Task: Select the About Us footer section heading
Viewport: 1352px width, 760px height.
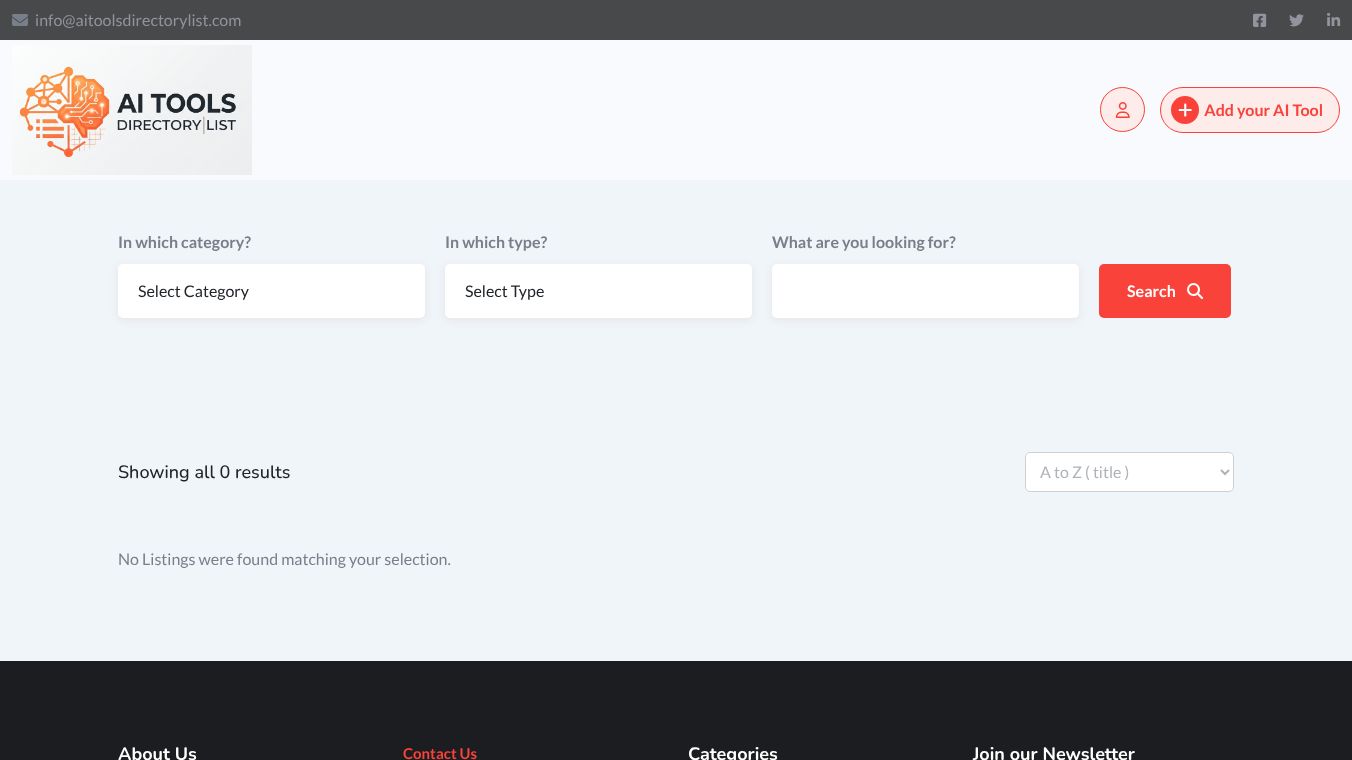Action: pyautogui.click(x=157, y=752)
